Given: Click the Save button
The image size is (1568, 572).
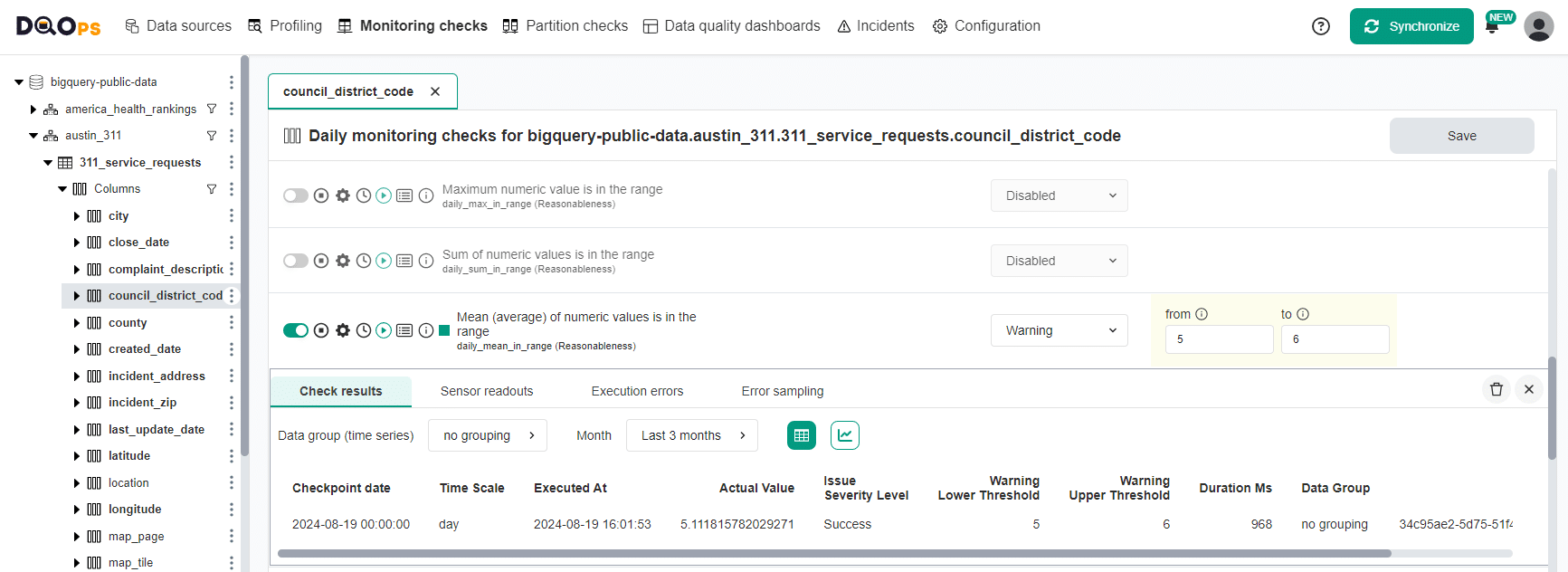Looking at the screenshot, I should 1462,136.
